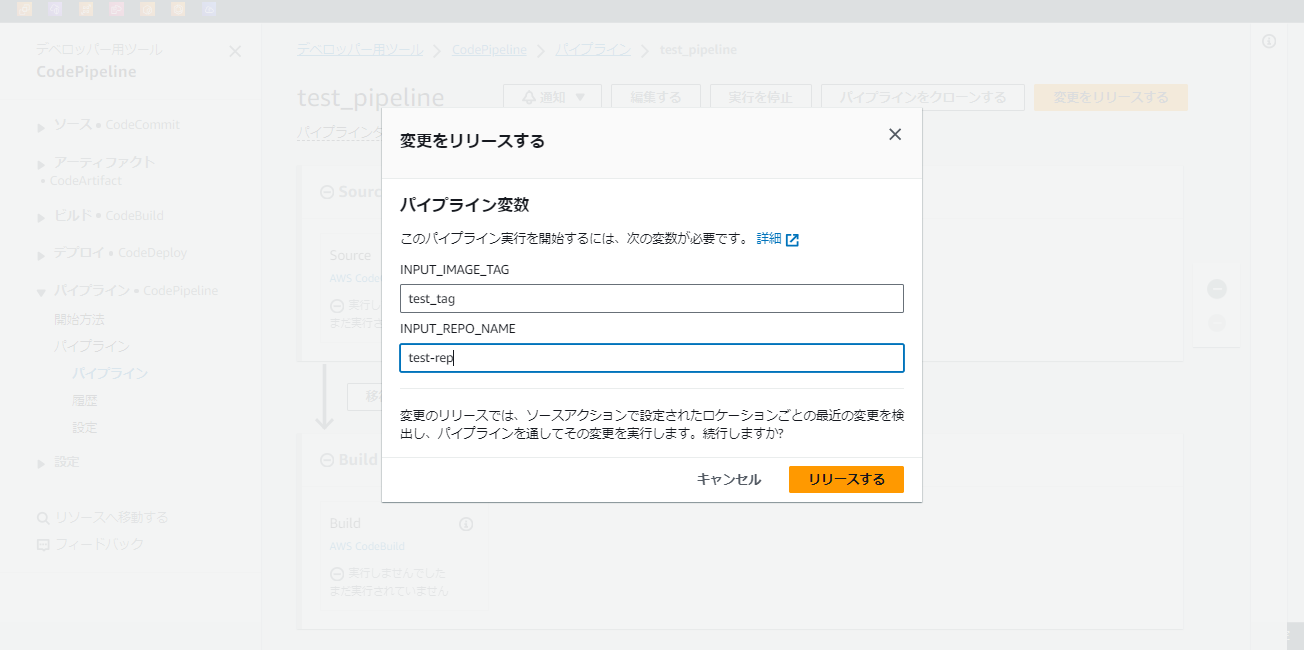1304x650 pixels.
Task: Click the CodePipeline breadcrumb link
Action: [x=489, y=49]
